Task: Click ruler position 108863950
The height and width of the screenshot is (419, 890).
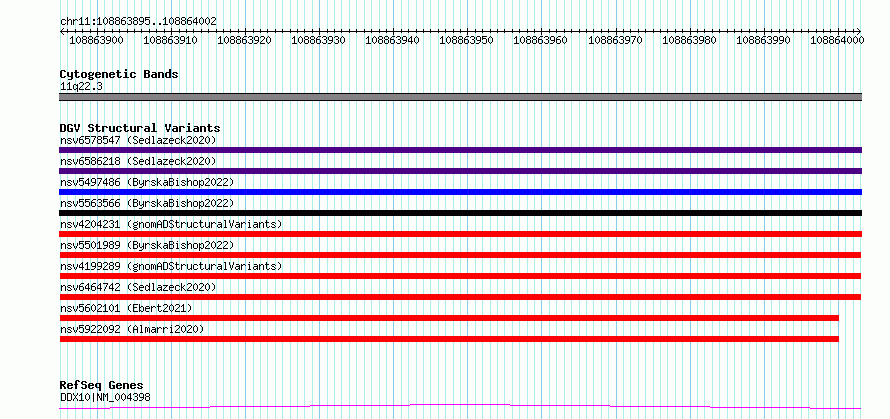Action: click(466, 40)
